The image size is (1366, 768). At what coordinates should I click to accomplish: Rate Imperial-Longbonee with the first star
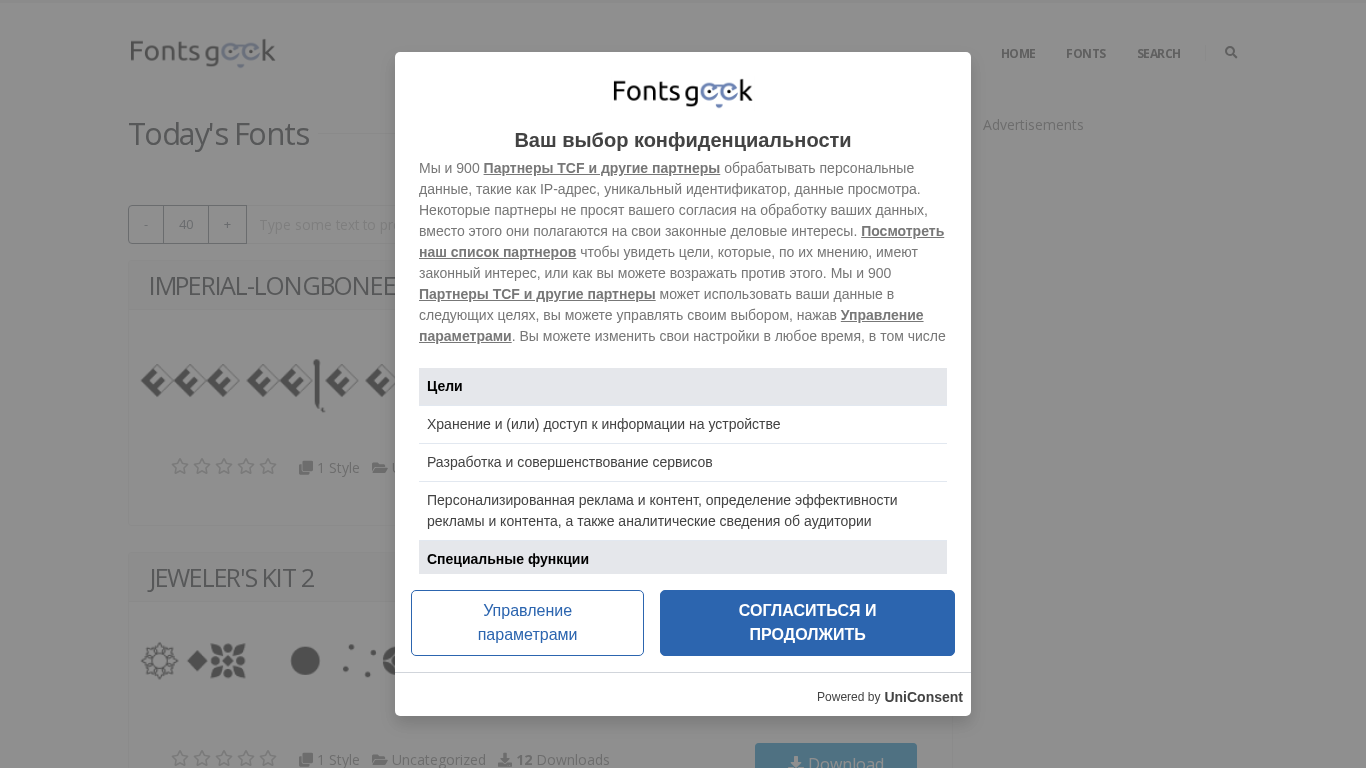pos(180,467)
